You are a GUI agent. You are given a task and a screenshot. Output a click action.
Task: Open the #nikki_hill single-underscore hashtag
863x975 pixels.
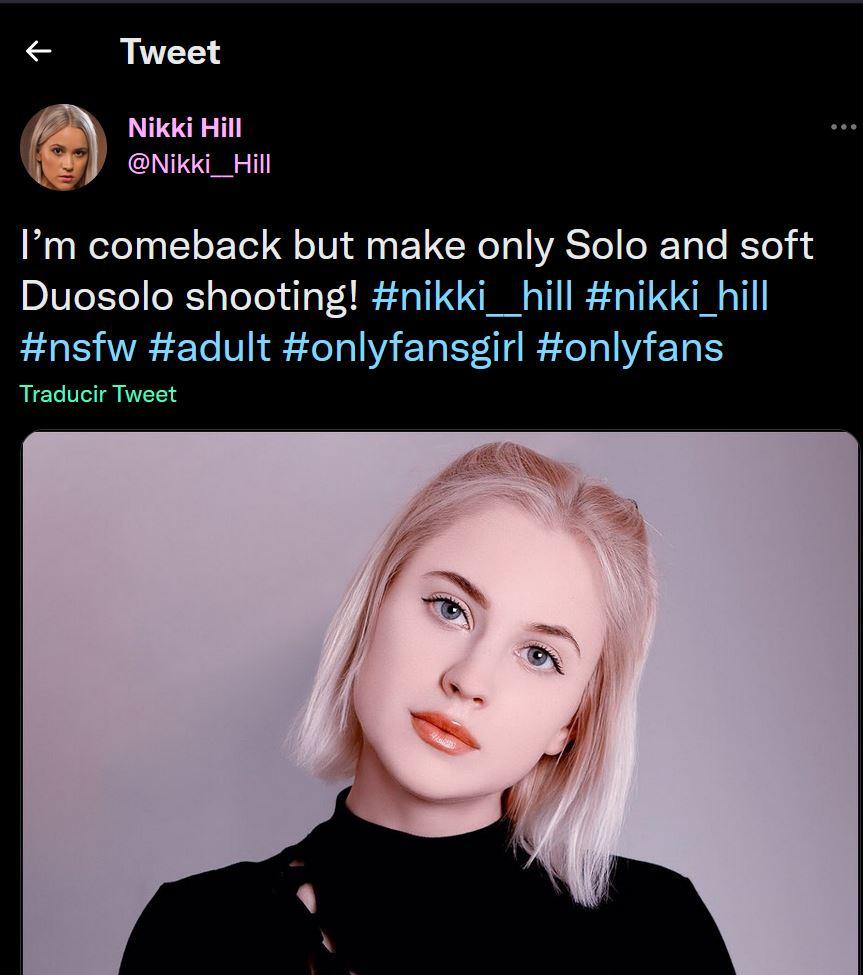pos(677,297)
